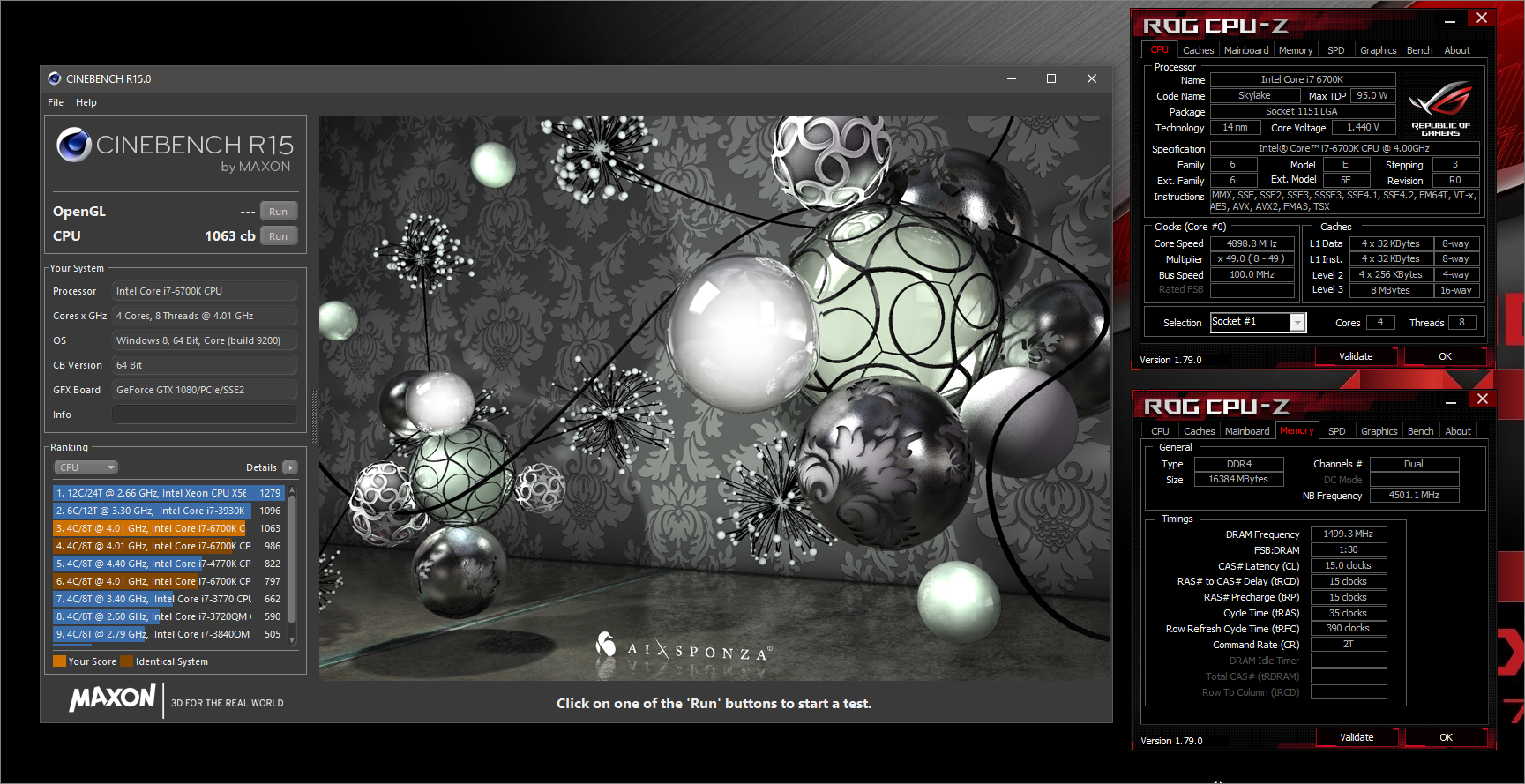1525x784 pixels.
Task: Run the CPU test
Action: click(279, 236)
